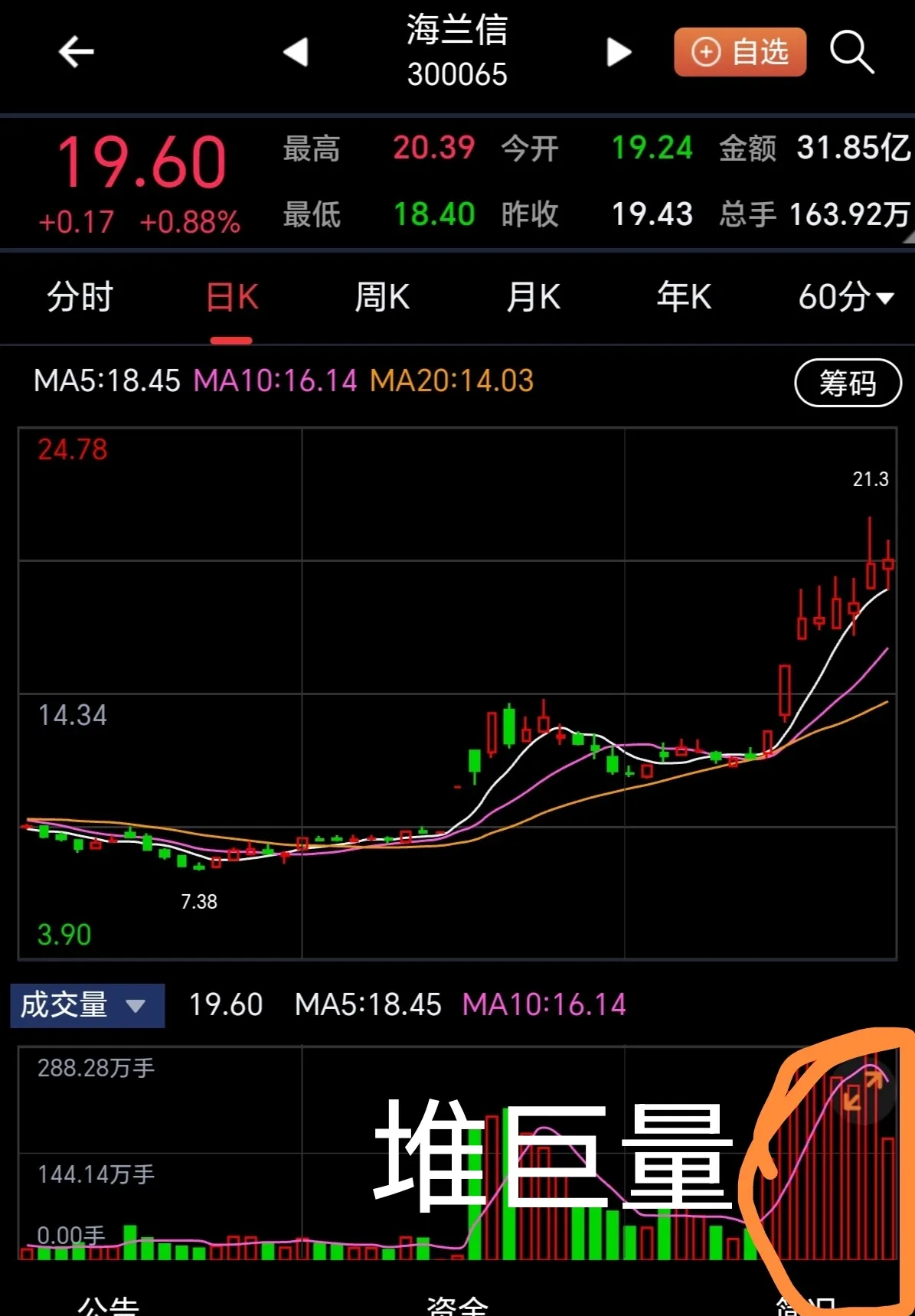Tap the MA10:16.14 label in volume panel
The image size is (915, 1316).
point(544,1004)
